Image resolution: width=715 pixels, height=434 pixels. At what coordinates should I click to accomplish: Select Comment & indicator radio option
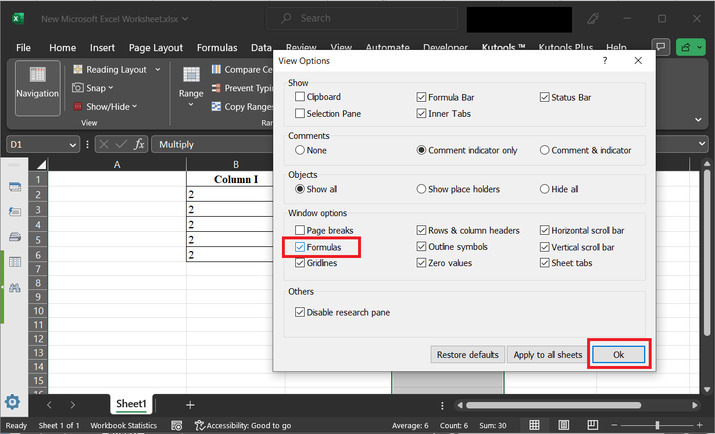tap(544, 150)
